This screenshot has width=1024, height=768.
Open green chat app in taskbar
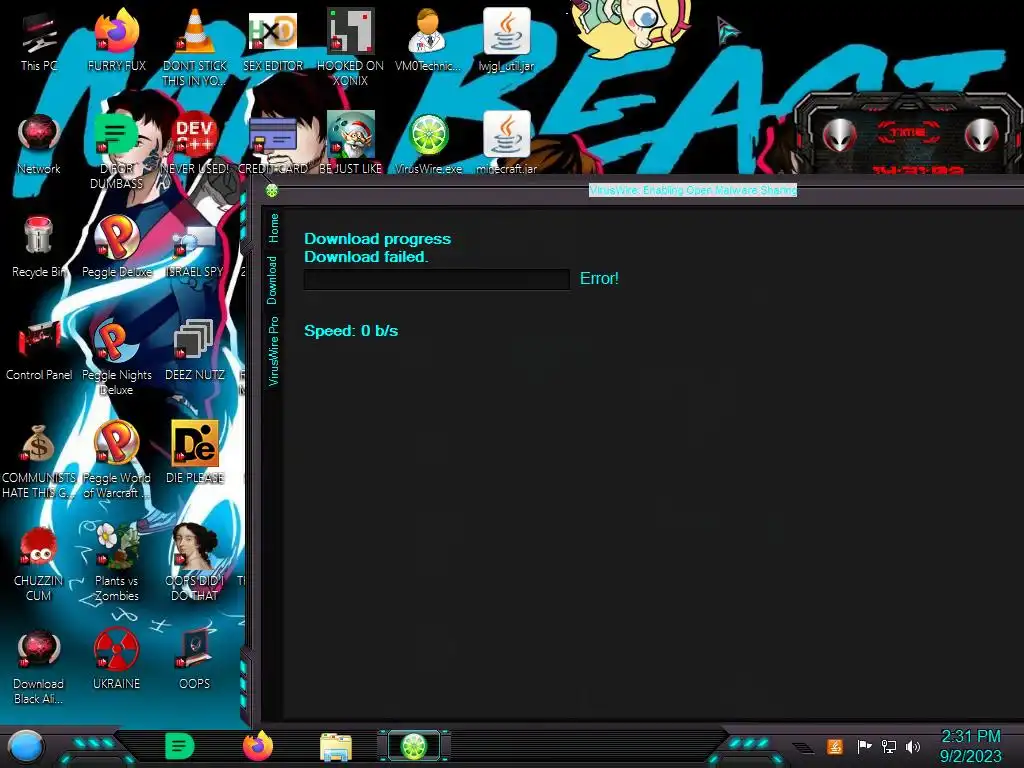[180, 746]
